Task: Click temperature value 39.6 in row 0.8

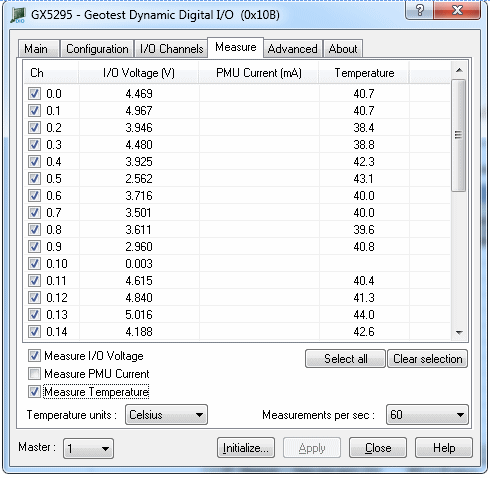Action: click(x=364, y=230)
